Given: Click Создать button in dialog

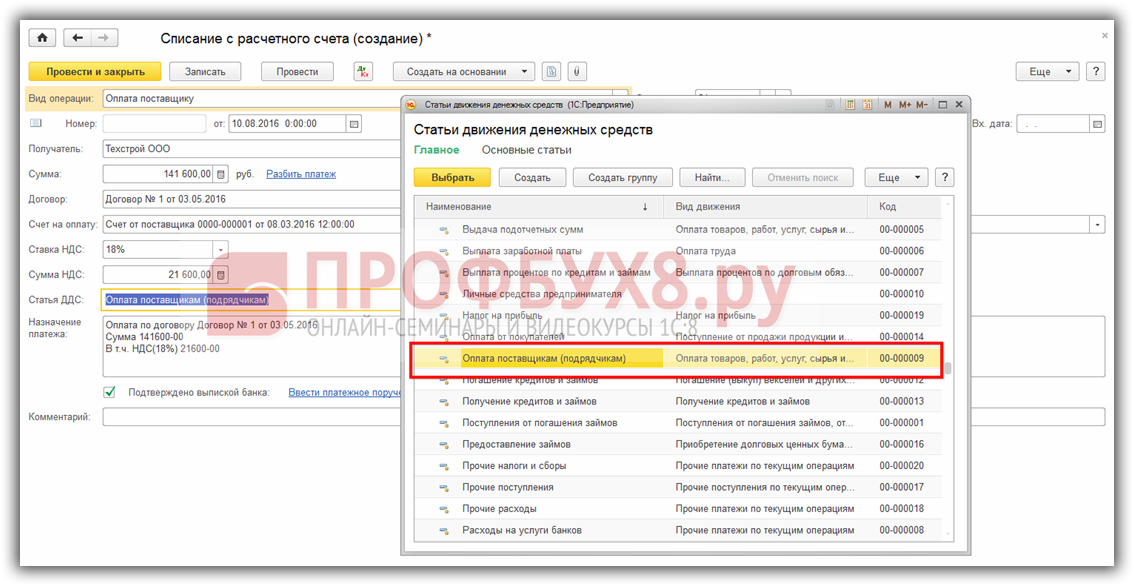Looking at the screenshot, I should pos(532,177).
